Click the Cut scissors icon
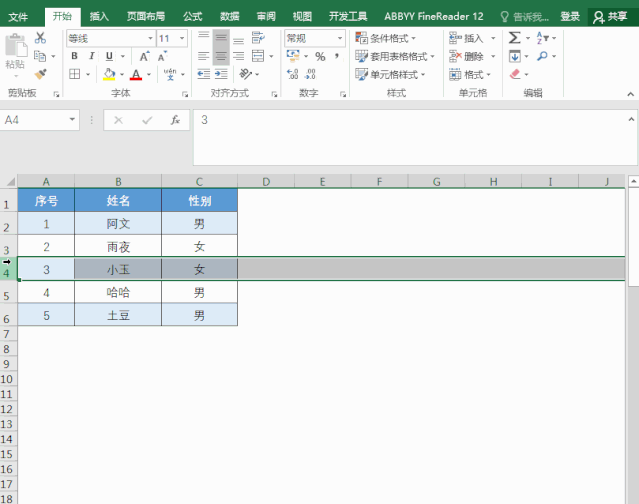Viewport: 639px width, 504px height. [x=40, y=38]
